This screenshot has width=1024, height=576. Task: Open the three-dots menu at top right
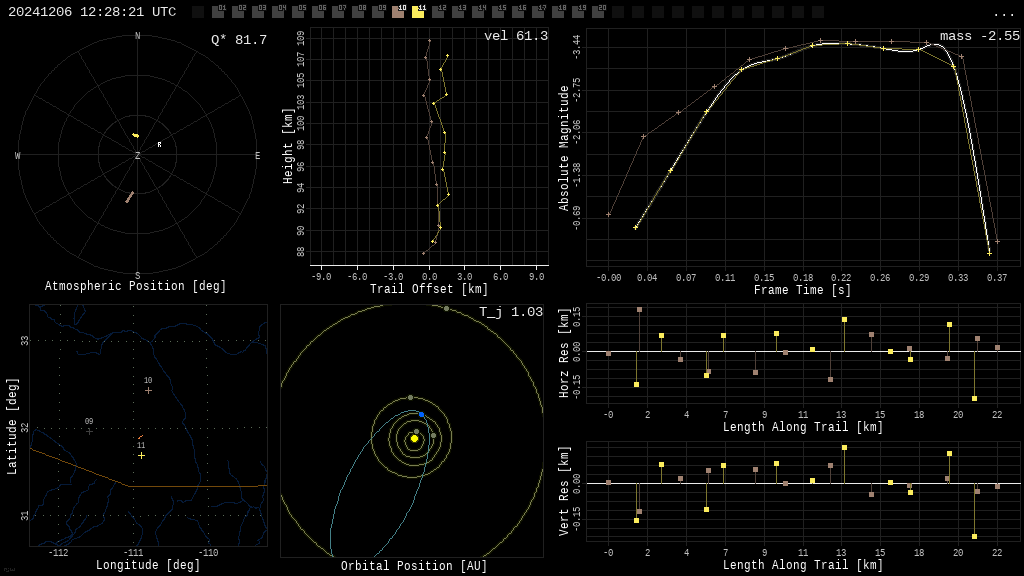[1003, 13]
